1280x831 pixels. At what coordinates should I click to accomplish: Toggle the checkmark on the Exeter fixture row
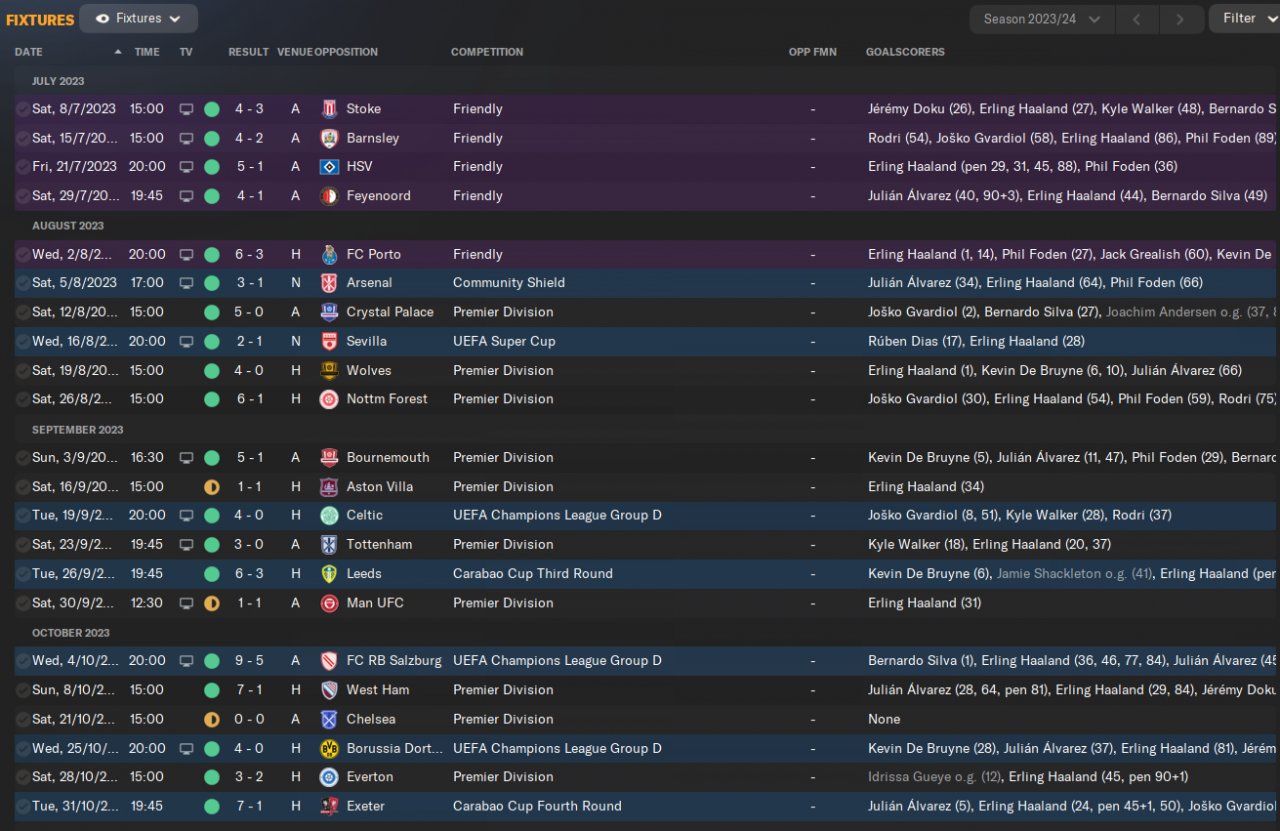[x=22, y=806]
